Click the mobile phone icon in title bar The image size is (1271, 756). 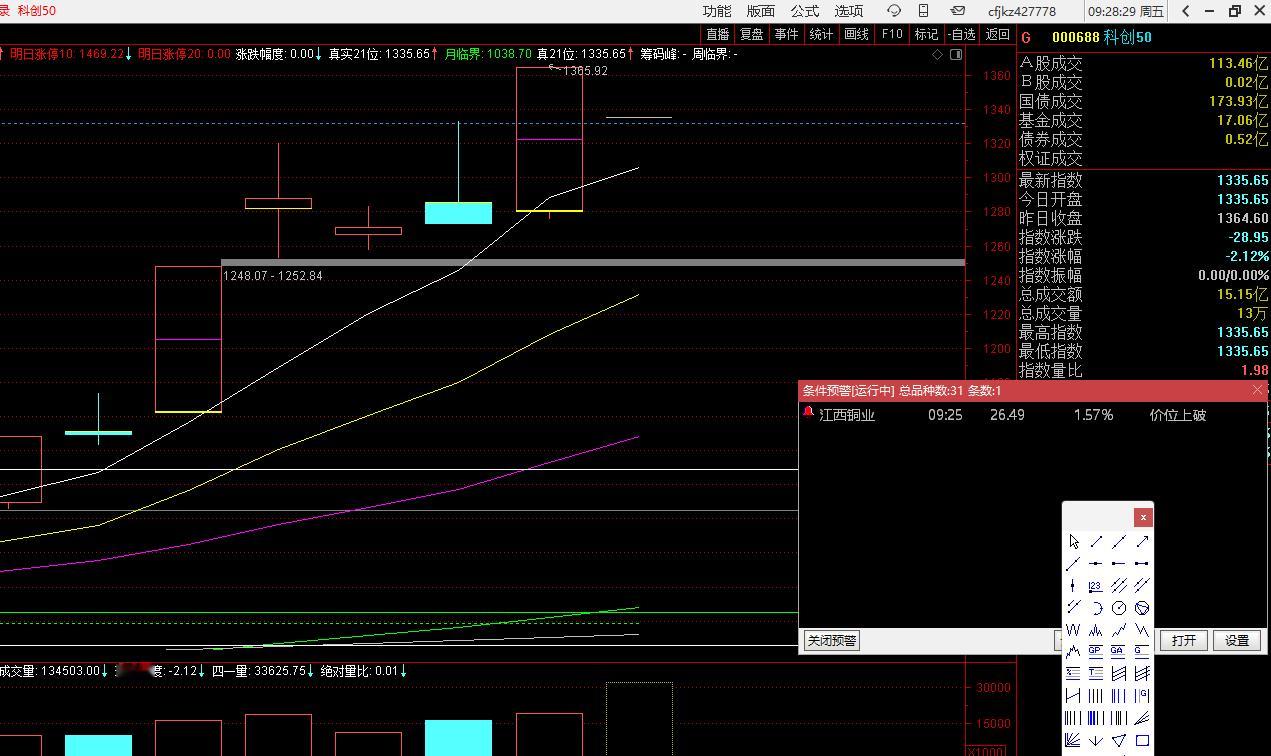coord(924,11)
